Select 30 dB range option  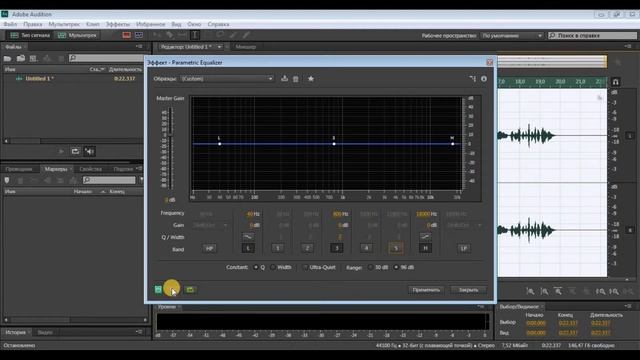[x=370, y=267]
